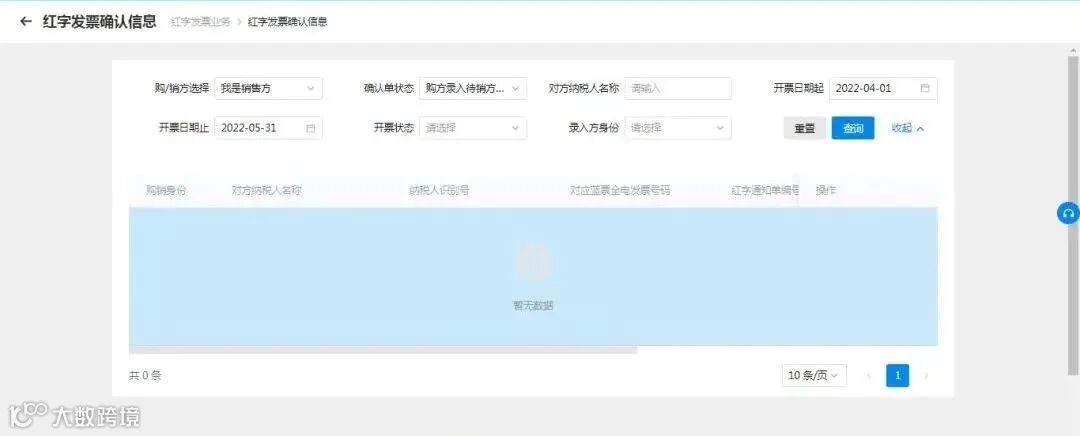Go to next page arrow
The image size is (1080, 436).
pos(926,375)
